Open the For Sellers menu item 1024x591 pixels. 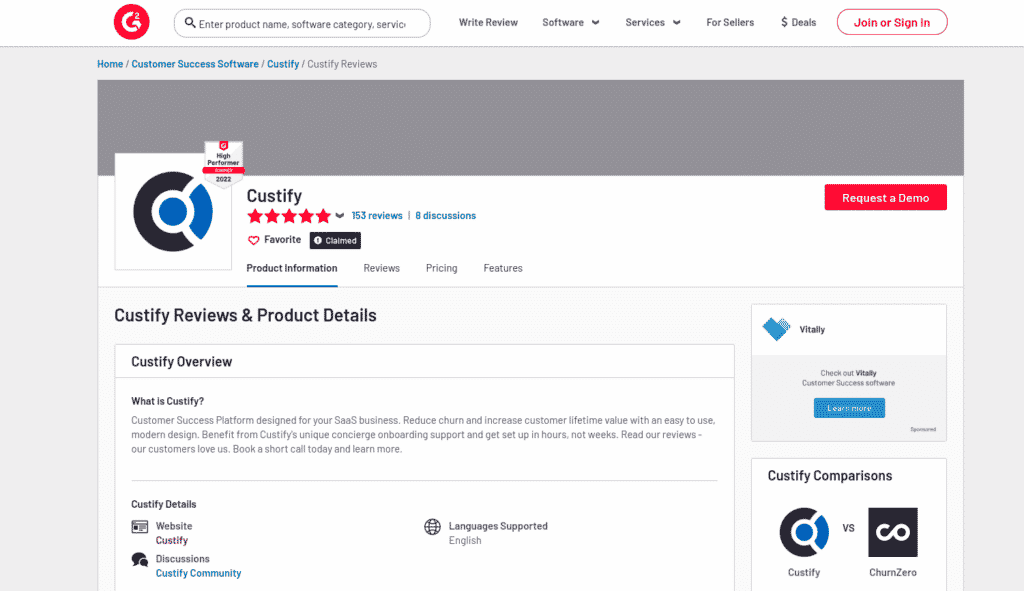(730, 22)
